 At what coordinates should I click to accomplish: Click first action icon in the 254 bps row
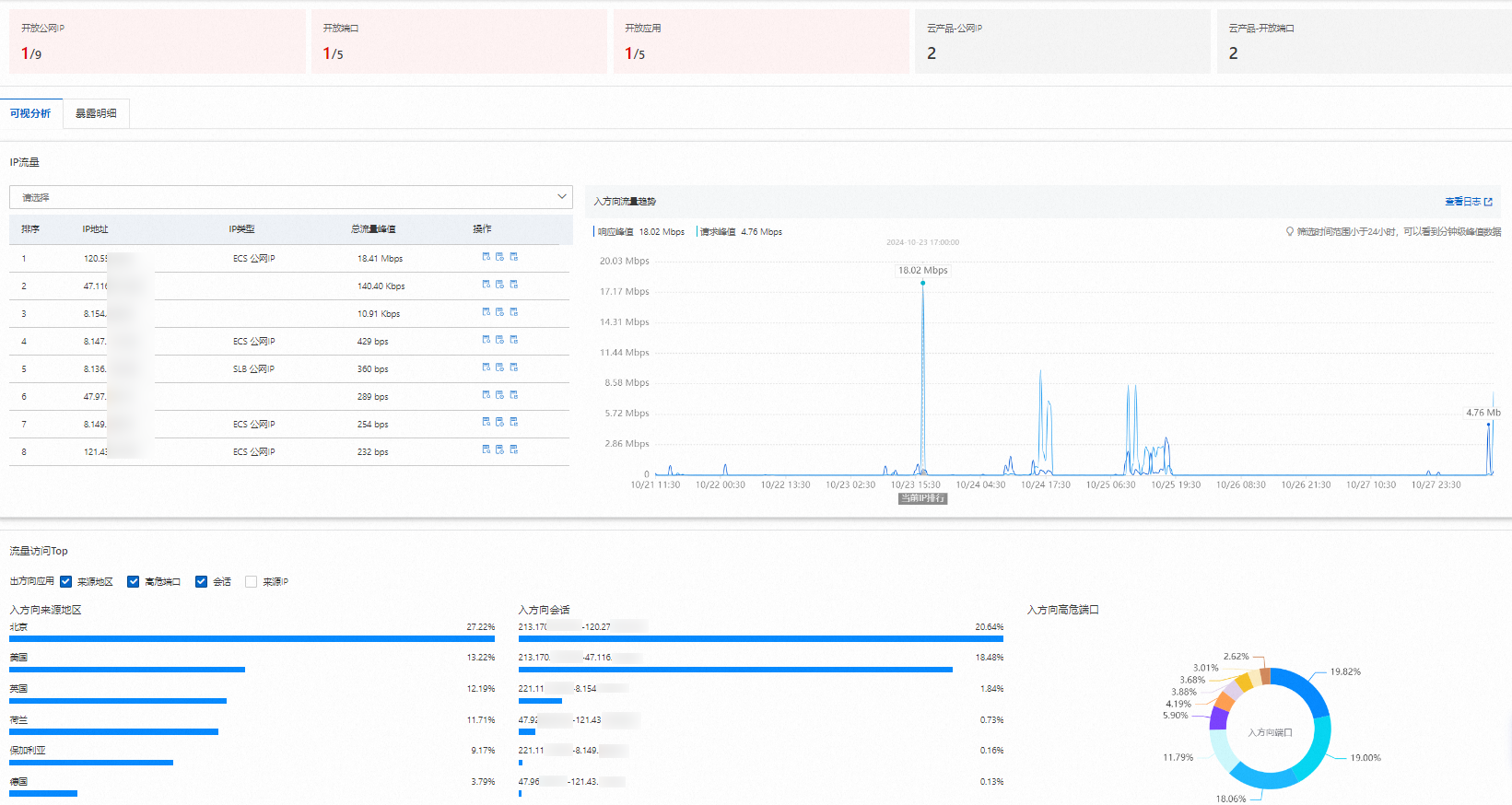486,422
